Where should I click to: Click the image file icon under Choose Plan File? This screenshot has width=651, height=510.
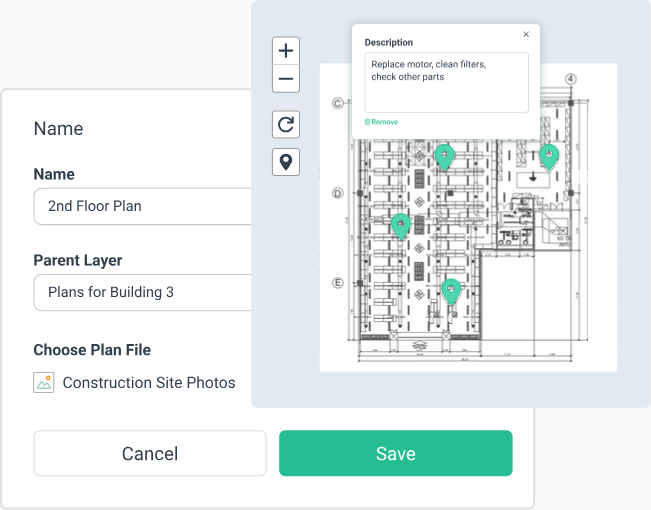(x=43, y=382)
